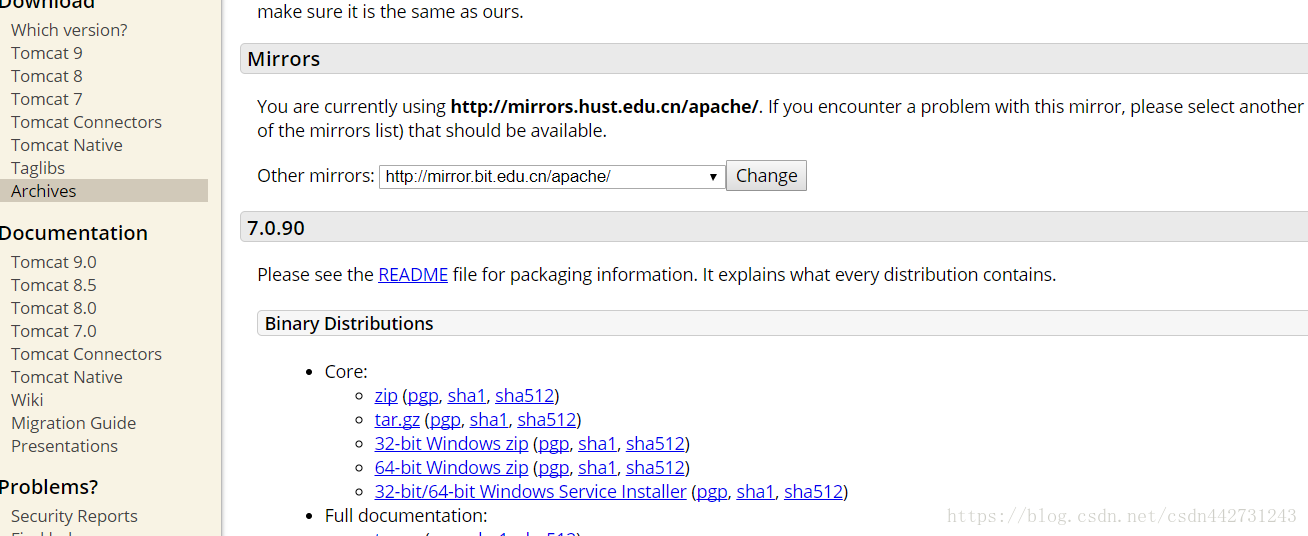The image size is (1308, 536).
Task: Open Tomcat 9.0 documentation
Action: (54, 262)
